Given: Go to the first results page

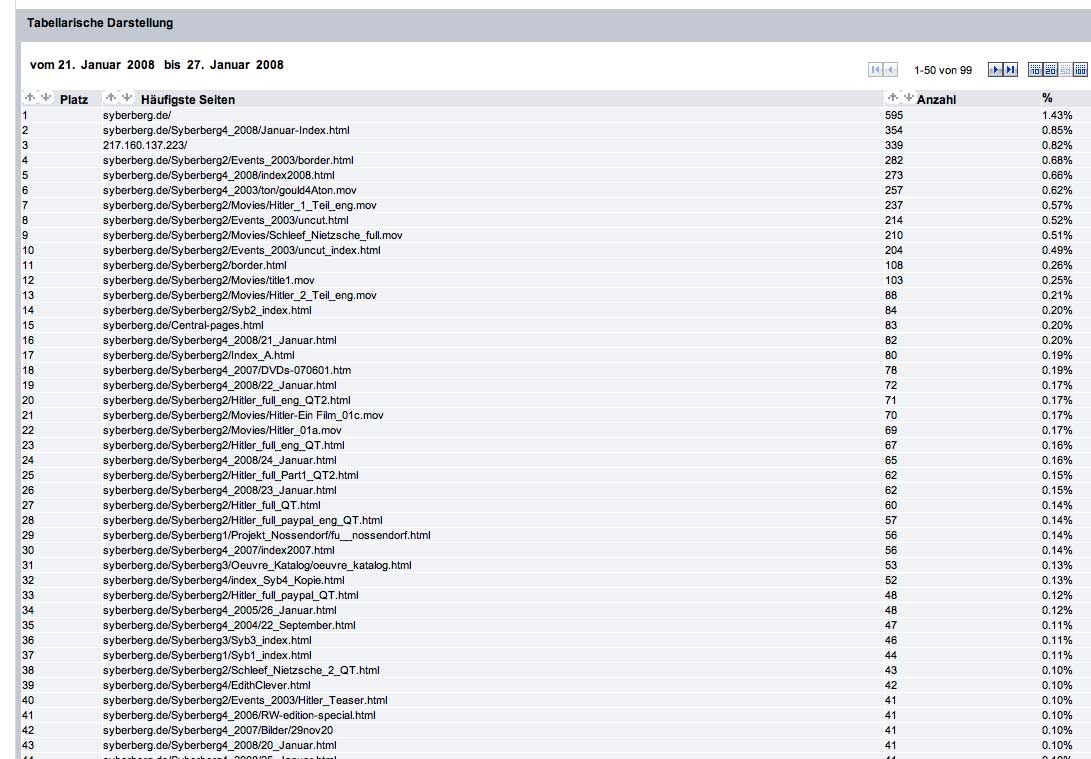Looking at the screenshot, I should coord(876,69).
